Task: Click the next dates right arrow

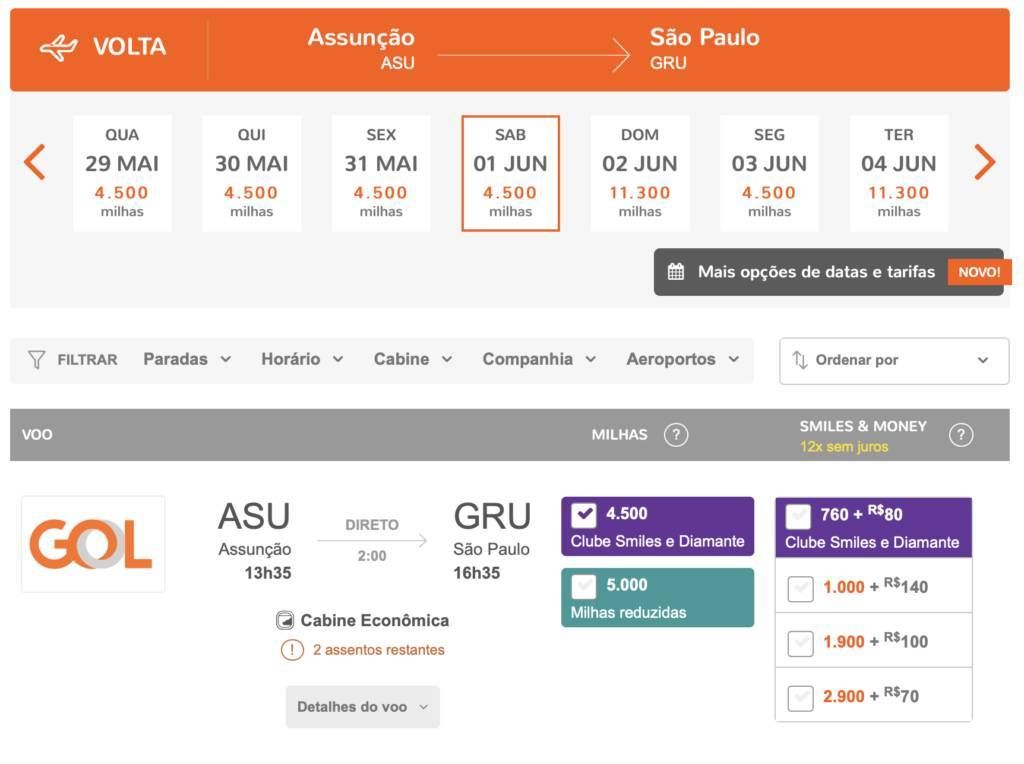Action: (985, 162)
